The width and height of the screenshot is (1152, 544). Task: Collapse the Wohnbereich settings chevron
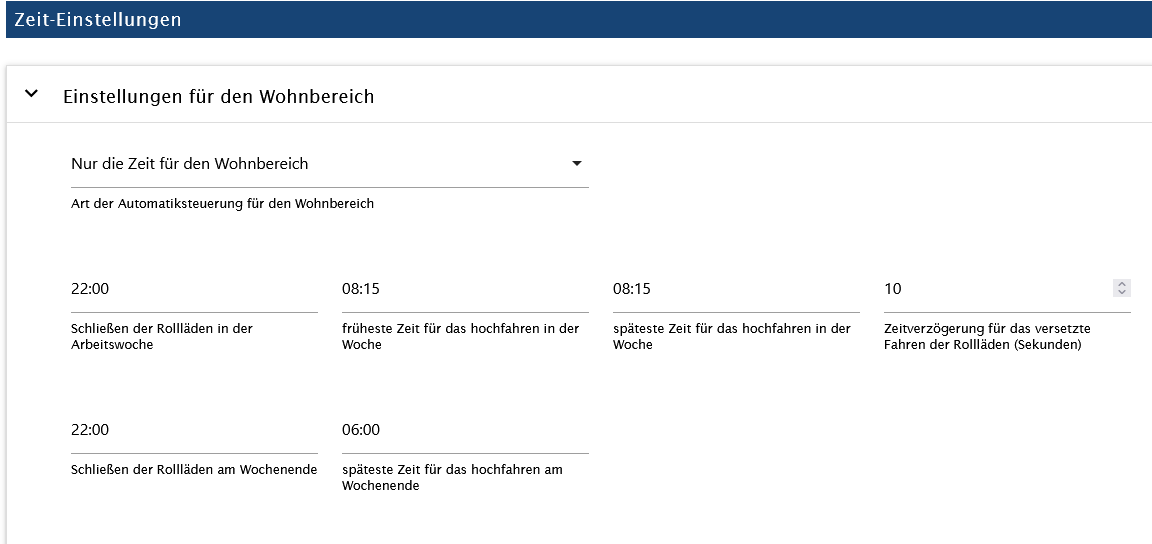(x=32, y=94)
